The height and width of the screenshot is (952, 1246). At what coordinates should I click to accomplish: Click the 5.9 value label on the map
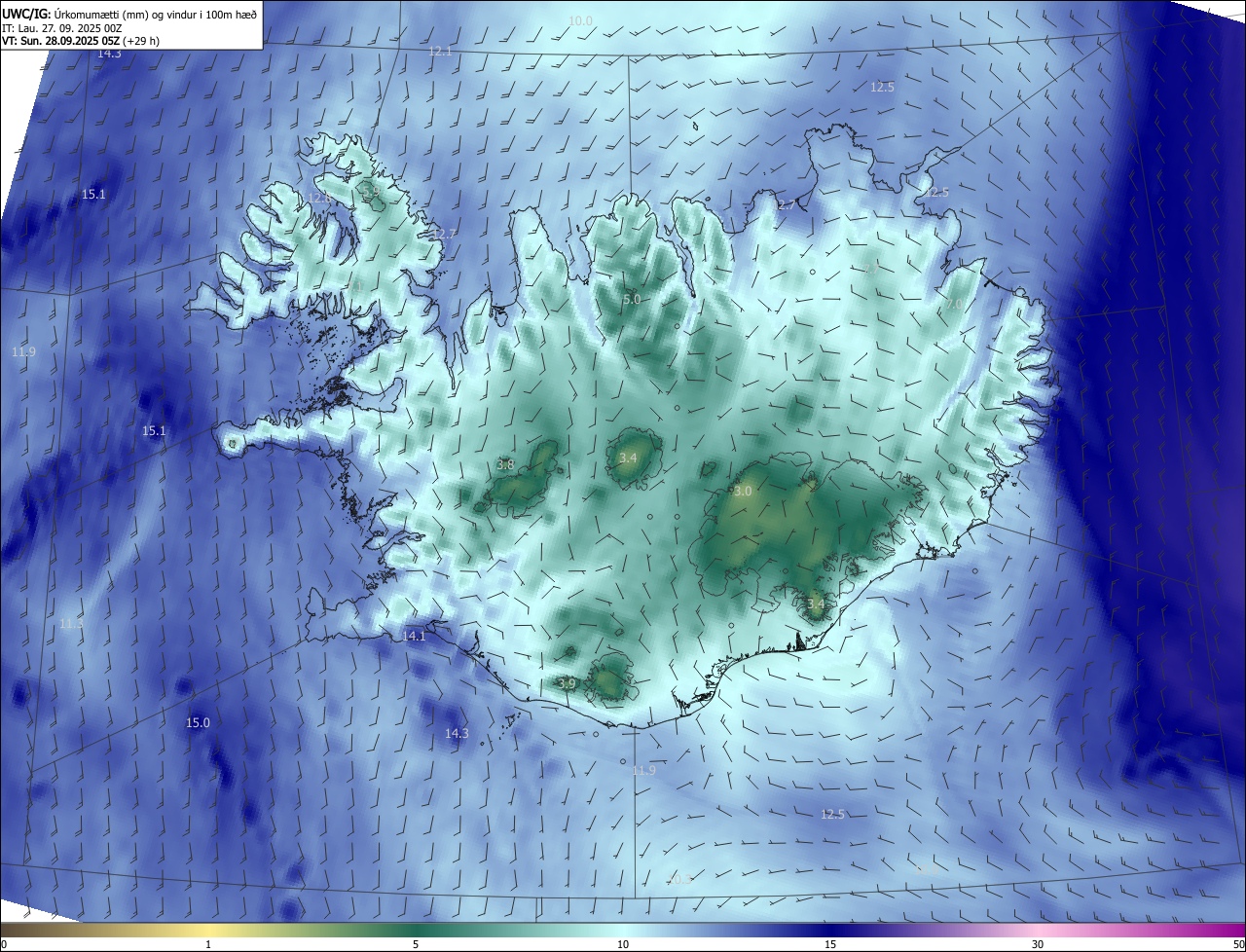(371, 193)
